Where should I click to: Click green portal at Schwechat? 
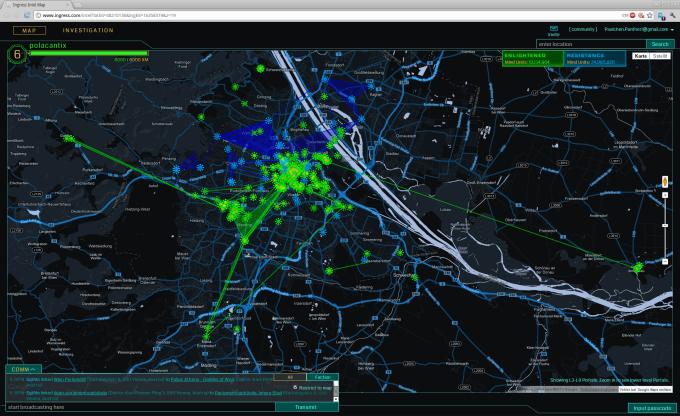[414, 277]
